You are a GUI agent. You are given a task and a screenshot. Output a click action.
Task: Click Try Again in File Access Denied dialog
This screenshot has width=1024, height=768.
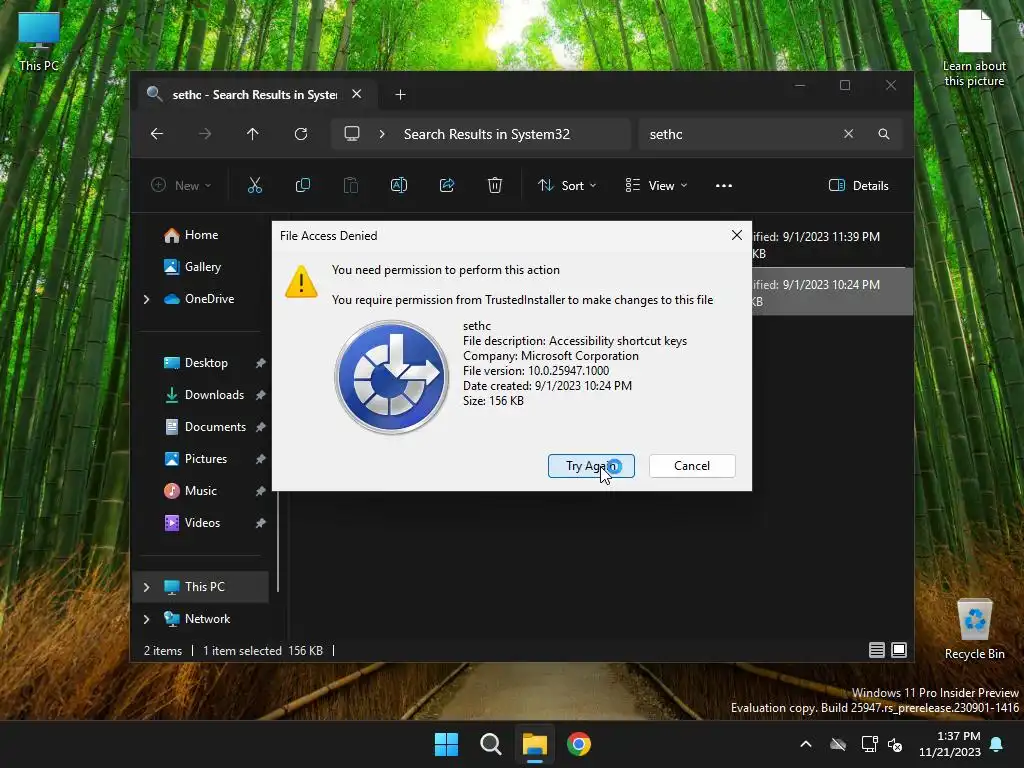point(591,466)
